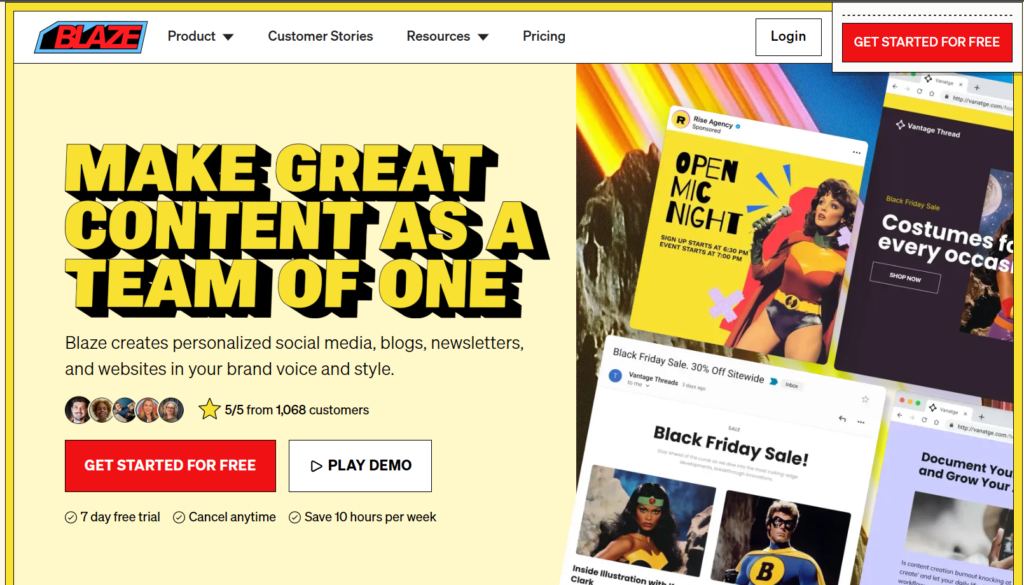Click the Blaze logo in the header
The width and height of the screenshot is (1024, 585).
(x=91, y=37)
